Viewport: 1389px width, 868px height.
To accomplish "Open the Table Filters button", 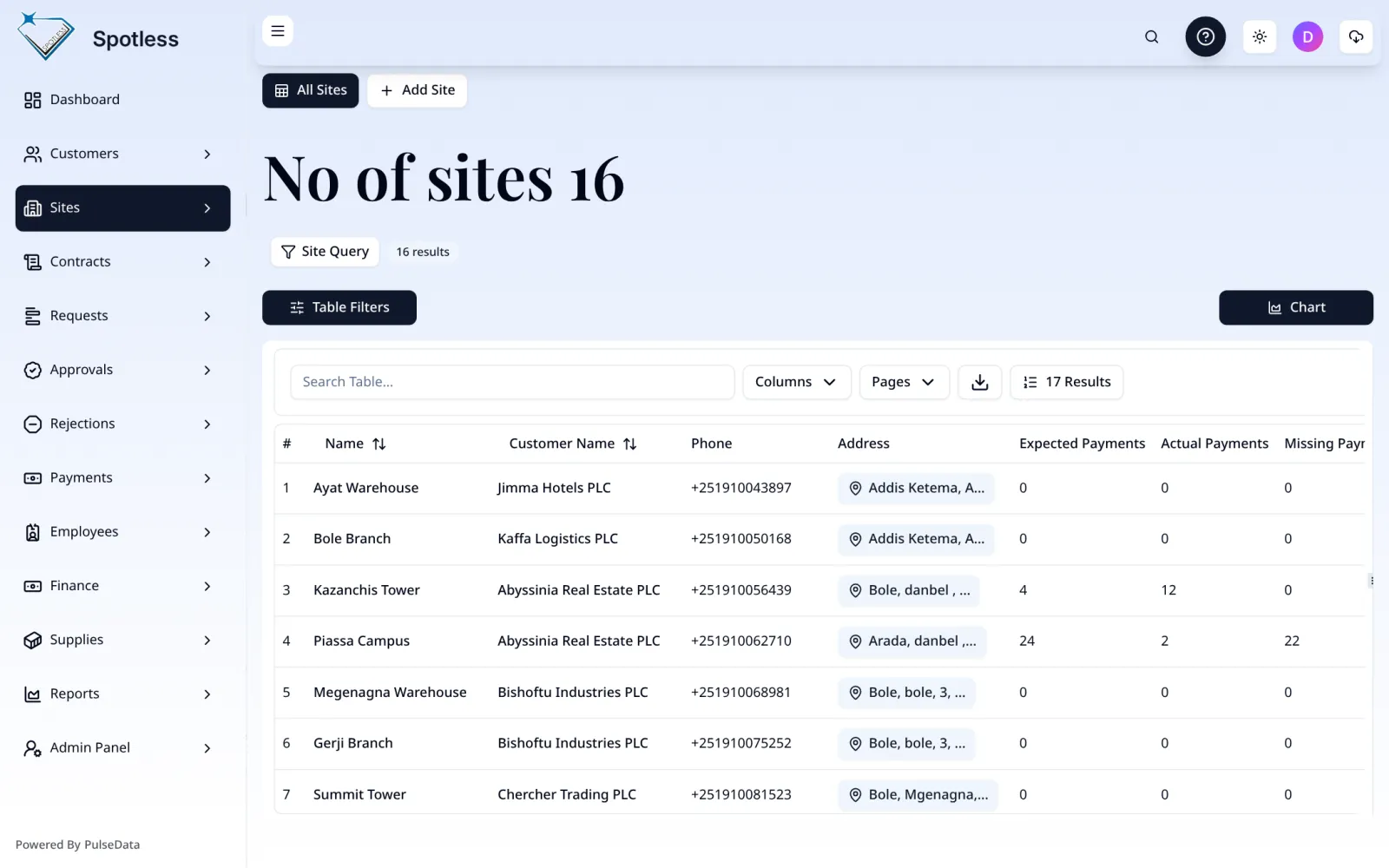I will 339,307.
